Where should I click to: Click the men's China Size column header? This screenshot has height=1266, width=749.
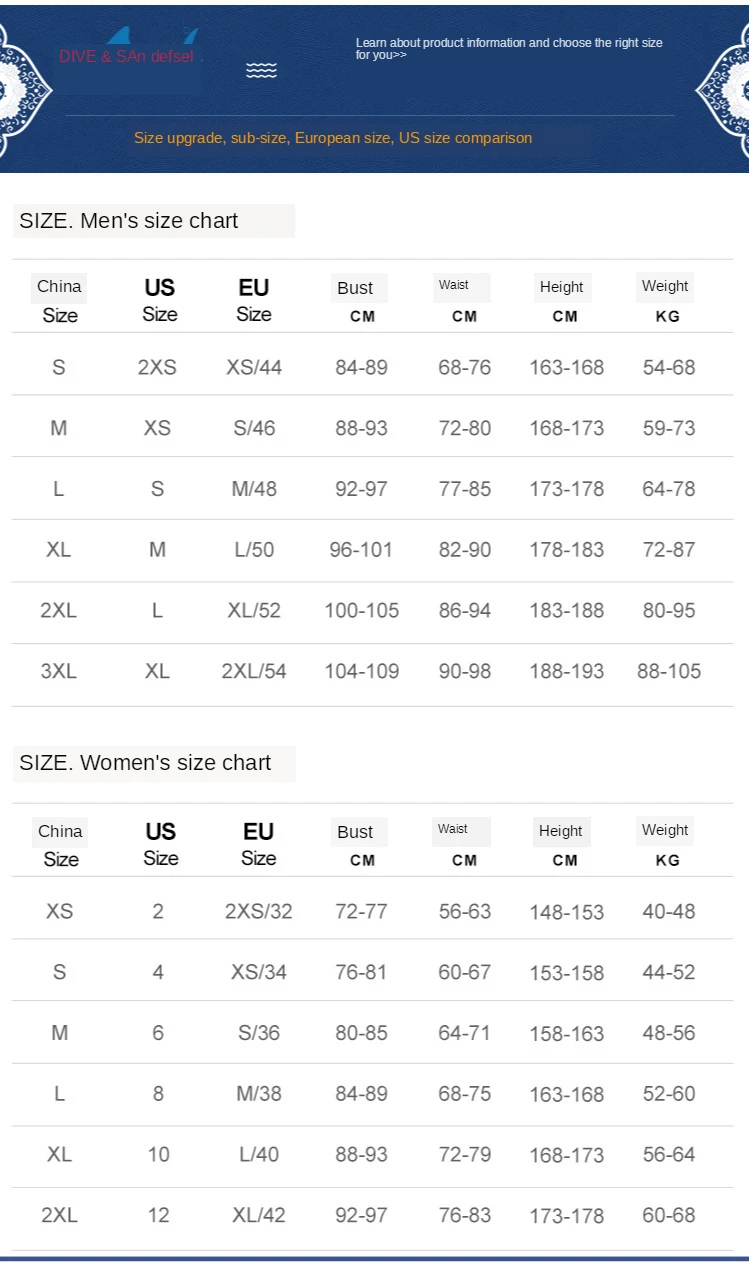tap(59, 300)
